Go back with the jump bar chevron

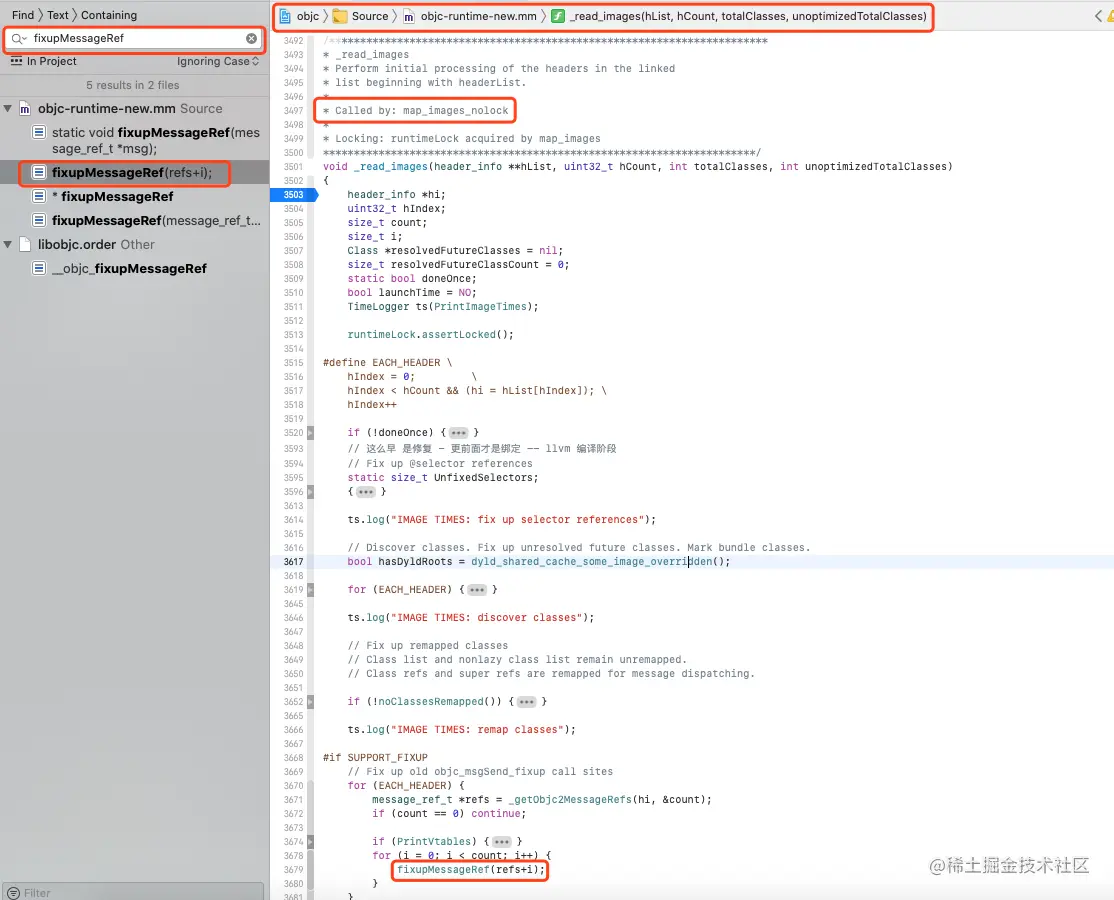pyautogui.click(x=1098, y=16)
